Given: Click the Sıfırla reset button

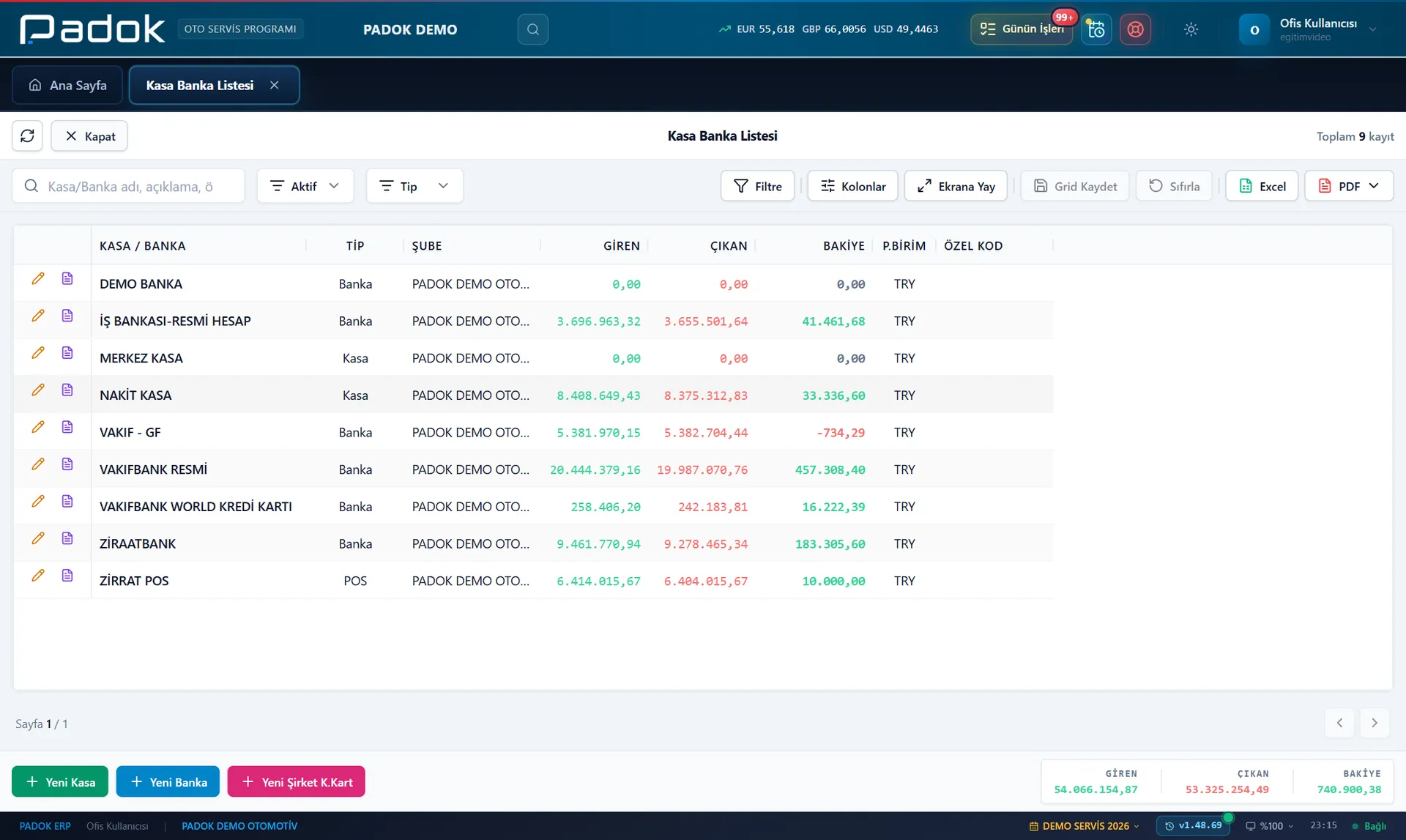Looking at the screenshot, I should (1174, 186).
